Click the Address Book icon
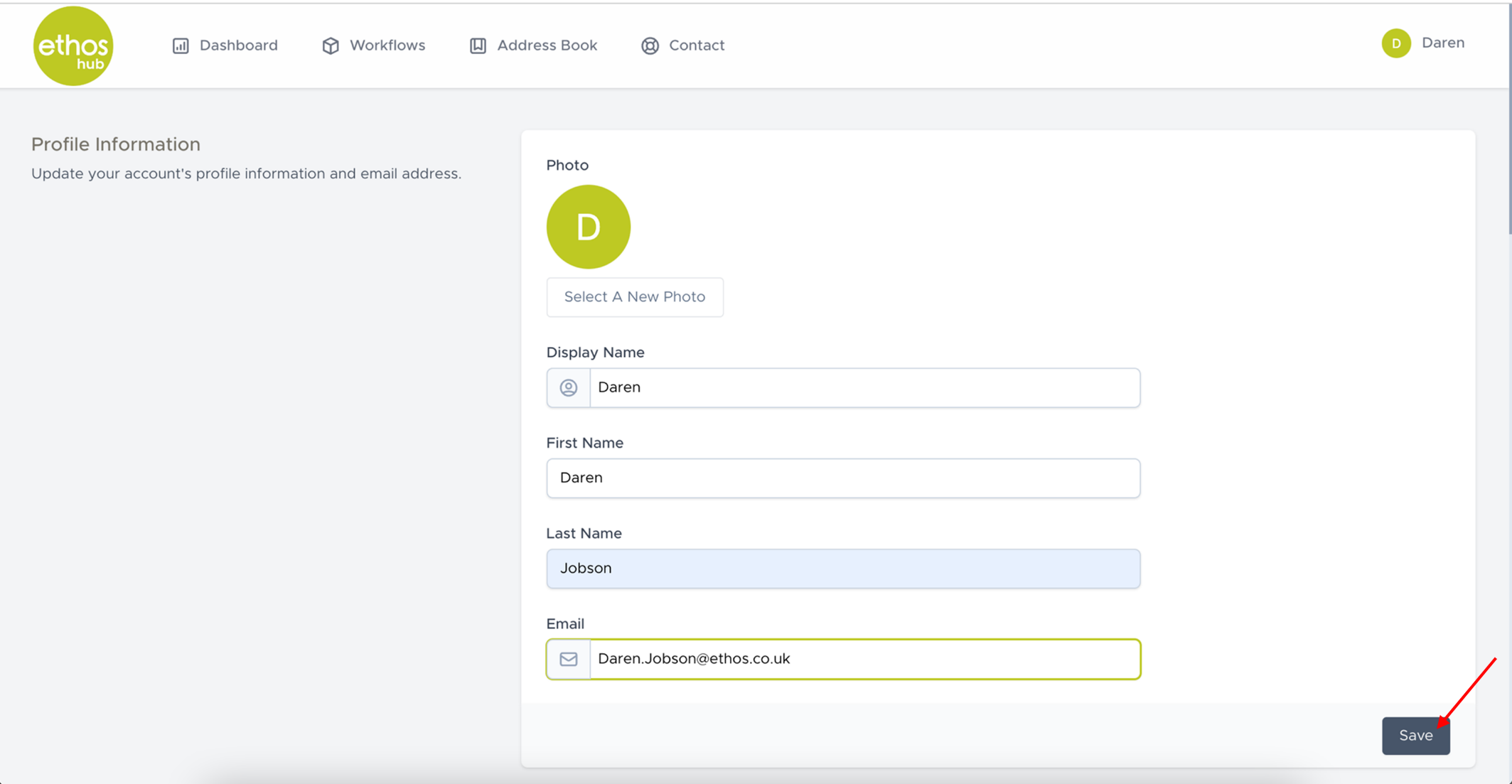1512x784 pixels. [478, 45]
